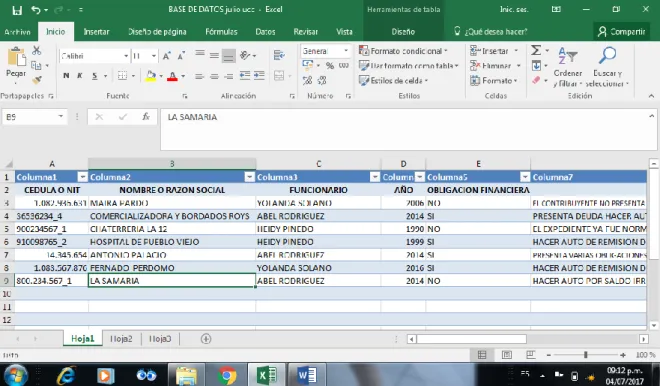Toggle italic (K) formatting
Viewport: 660px width, 386px height.
point(80,76)
